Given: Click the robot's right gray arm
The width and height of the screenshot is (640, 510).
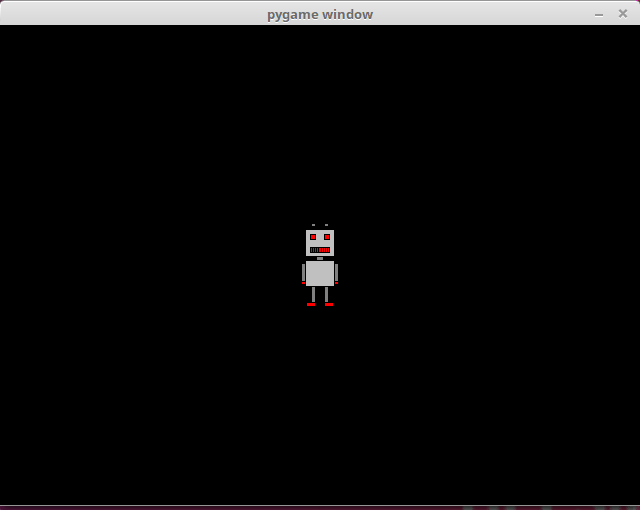Looking at the screenshot, I should tap(336, 271).
